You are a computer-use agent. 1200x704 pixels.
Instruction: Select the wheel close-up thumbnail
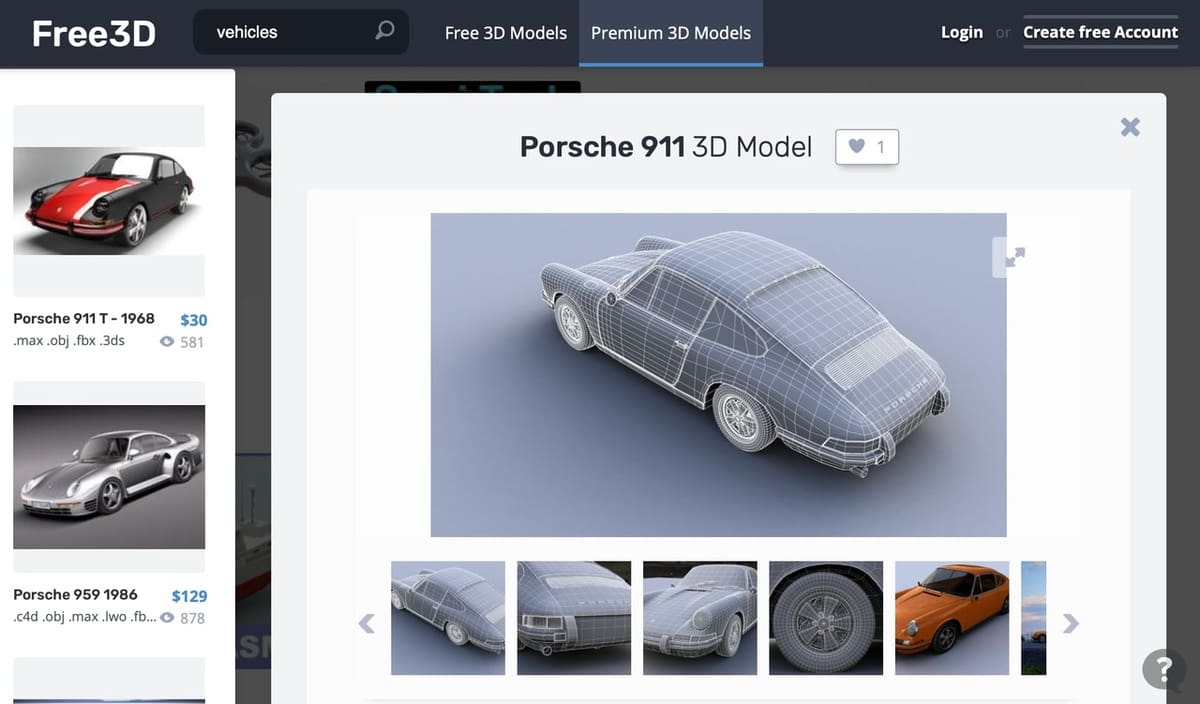(x=826, y=618)
